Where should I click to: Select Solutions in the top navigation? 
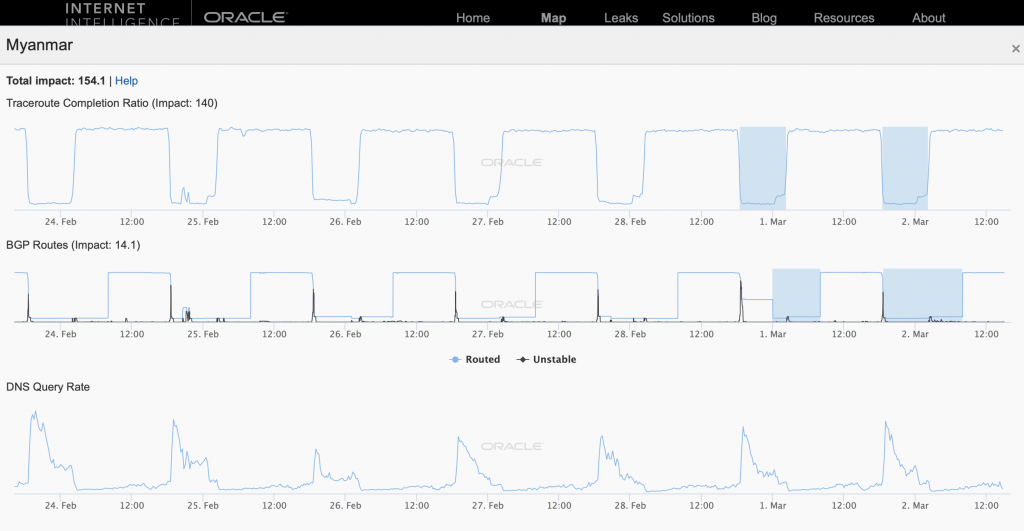click(x=688, y=18)
